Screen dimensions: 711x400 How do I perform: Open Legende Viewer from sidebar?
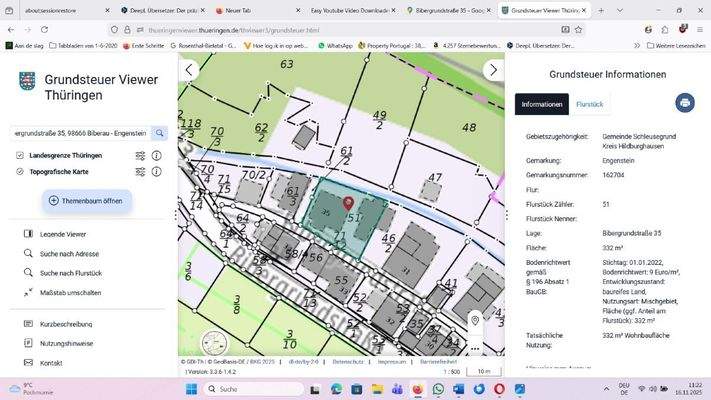65,234
